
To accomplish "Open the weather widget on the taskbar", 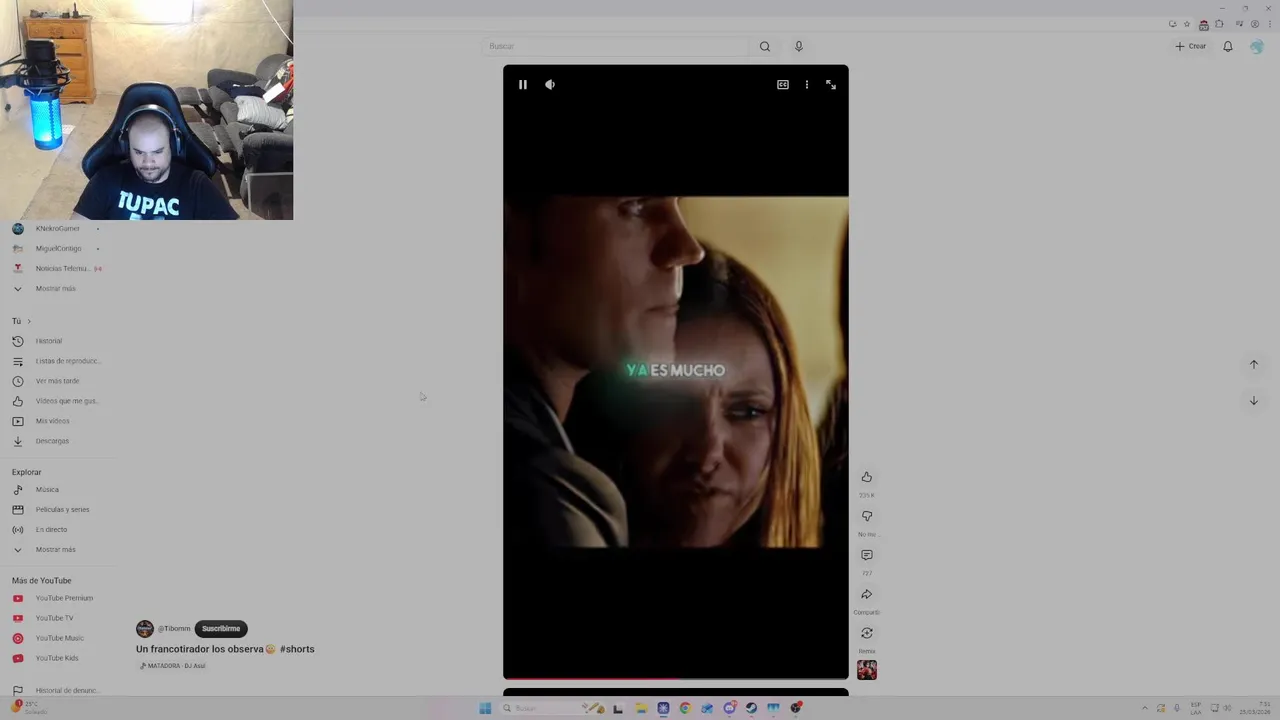I will coord(28,708).
